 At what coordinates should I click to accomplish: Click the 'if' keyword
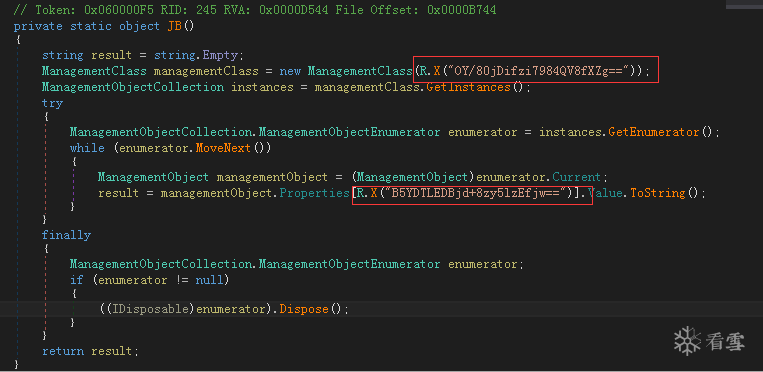point(76,280)
